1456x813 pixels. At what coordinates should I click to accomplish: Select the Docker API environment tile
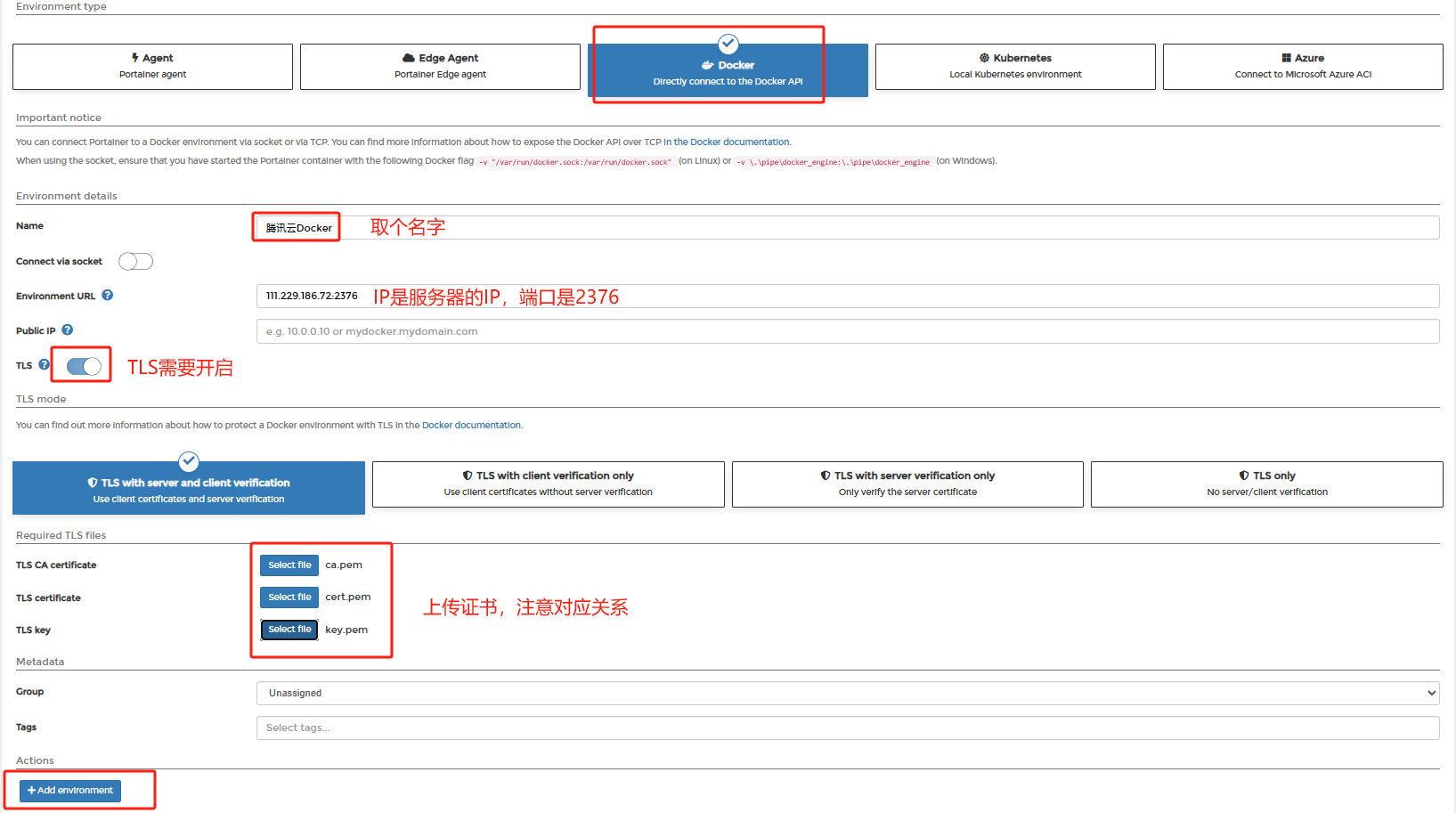click(x=728, y=71)
